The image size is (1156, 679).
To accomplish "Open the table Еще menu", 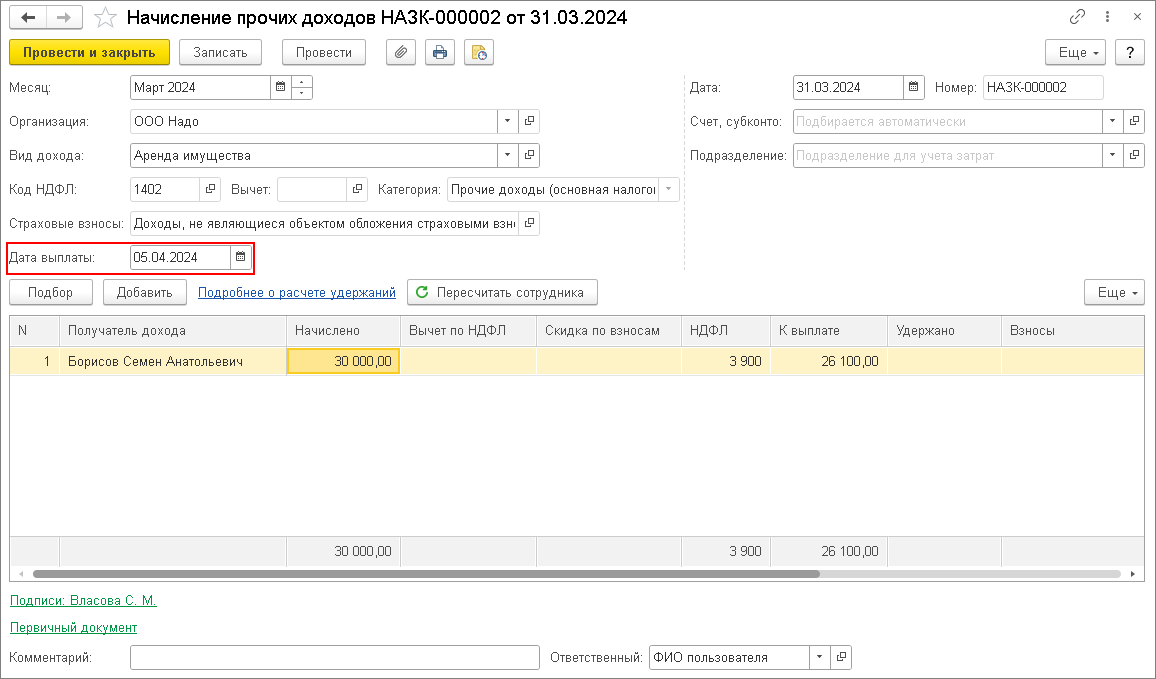I will pos(1114,292).
